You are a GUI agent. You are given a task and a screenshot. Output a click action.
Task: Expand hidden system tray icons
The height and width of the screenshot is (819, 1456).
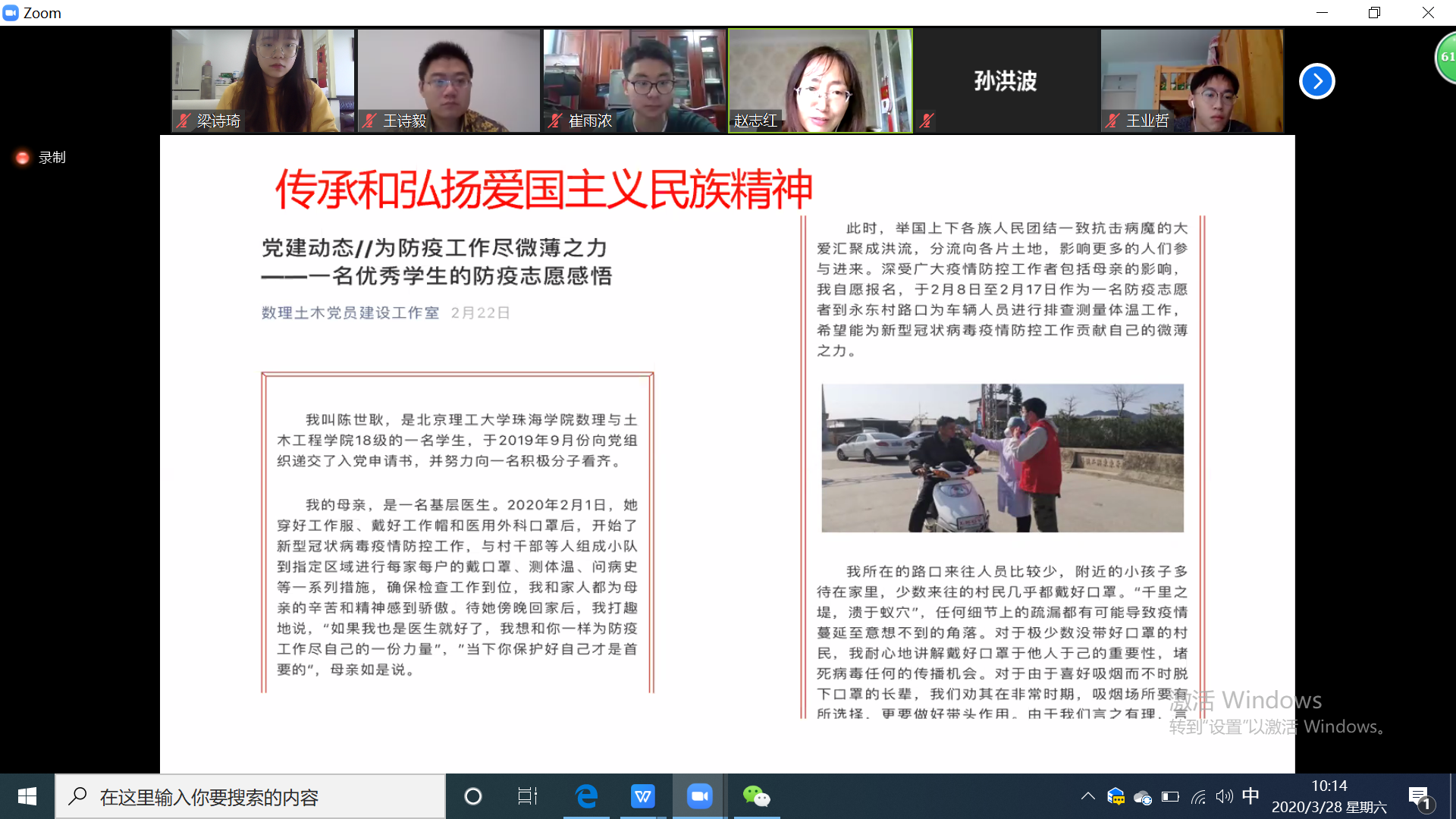coord(1087,795)
